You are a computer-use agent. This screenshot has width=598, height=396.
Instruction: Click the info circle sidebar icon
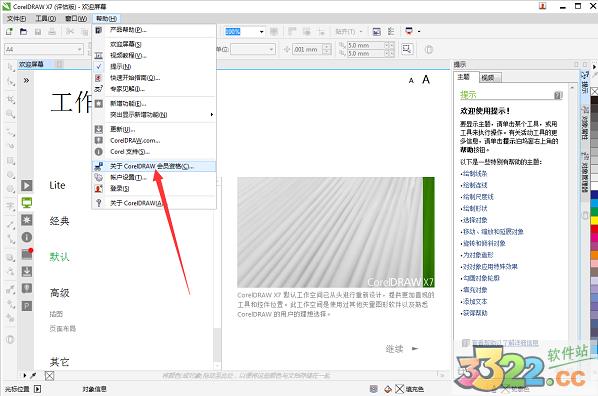[x=27, y=237]
